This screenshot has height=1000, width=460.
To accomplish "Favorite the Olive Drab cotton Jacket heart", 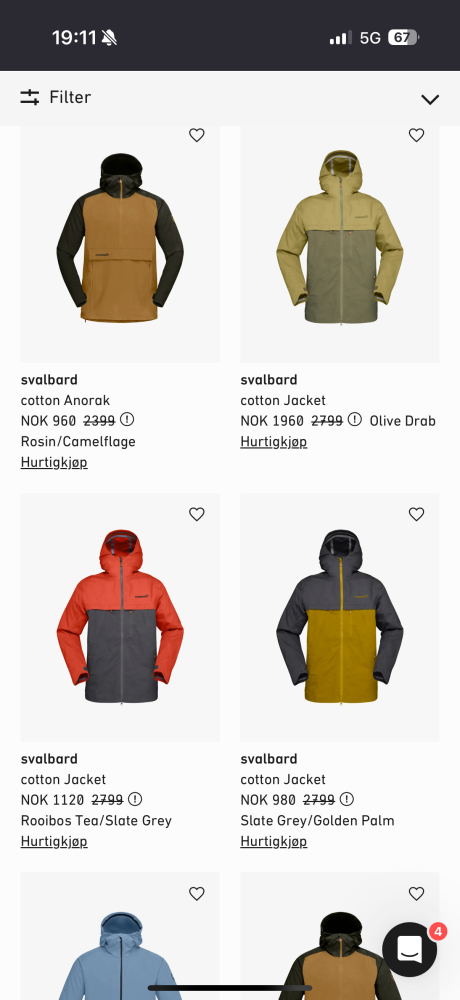I will (416, 135).
